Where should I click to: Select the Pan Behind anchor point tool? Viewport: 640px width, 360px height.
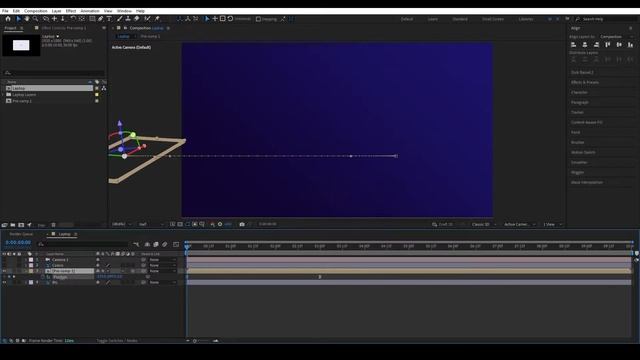pyautogui.click(x=82, y=19)
